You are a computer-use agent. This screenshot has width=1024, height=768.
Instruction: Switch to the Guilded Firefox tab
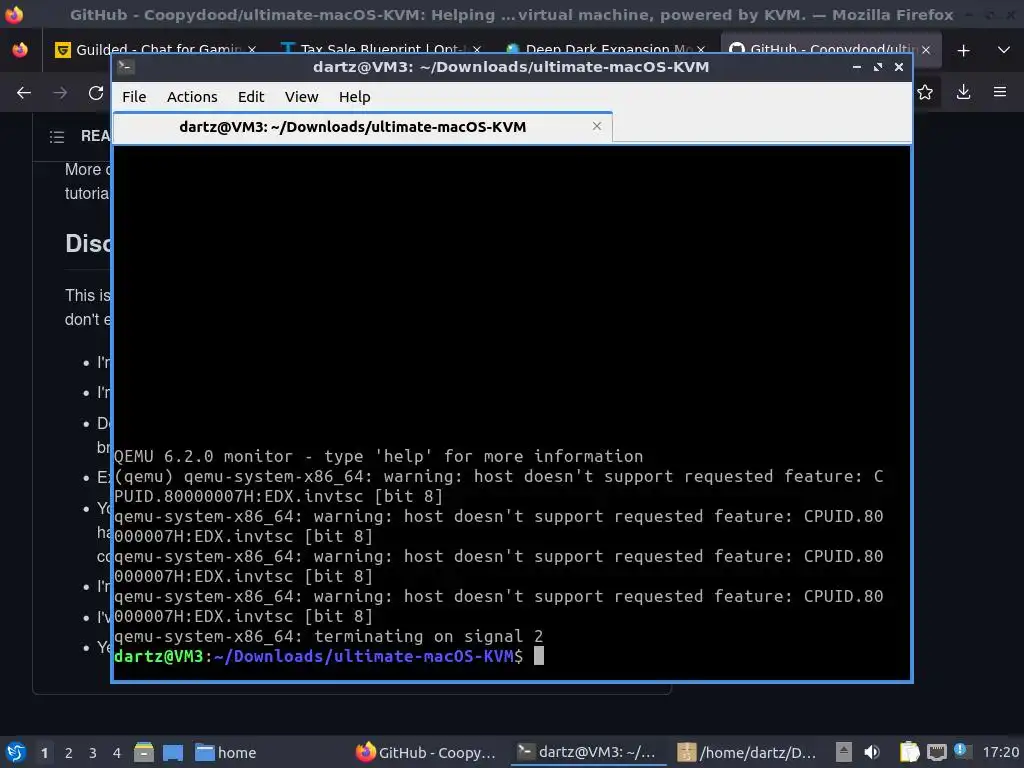pos(156,50)
